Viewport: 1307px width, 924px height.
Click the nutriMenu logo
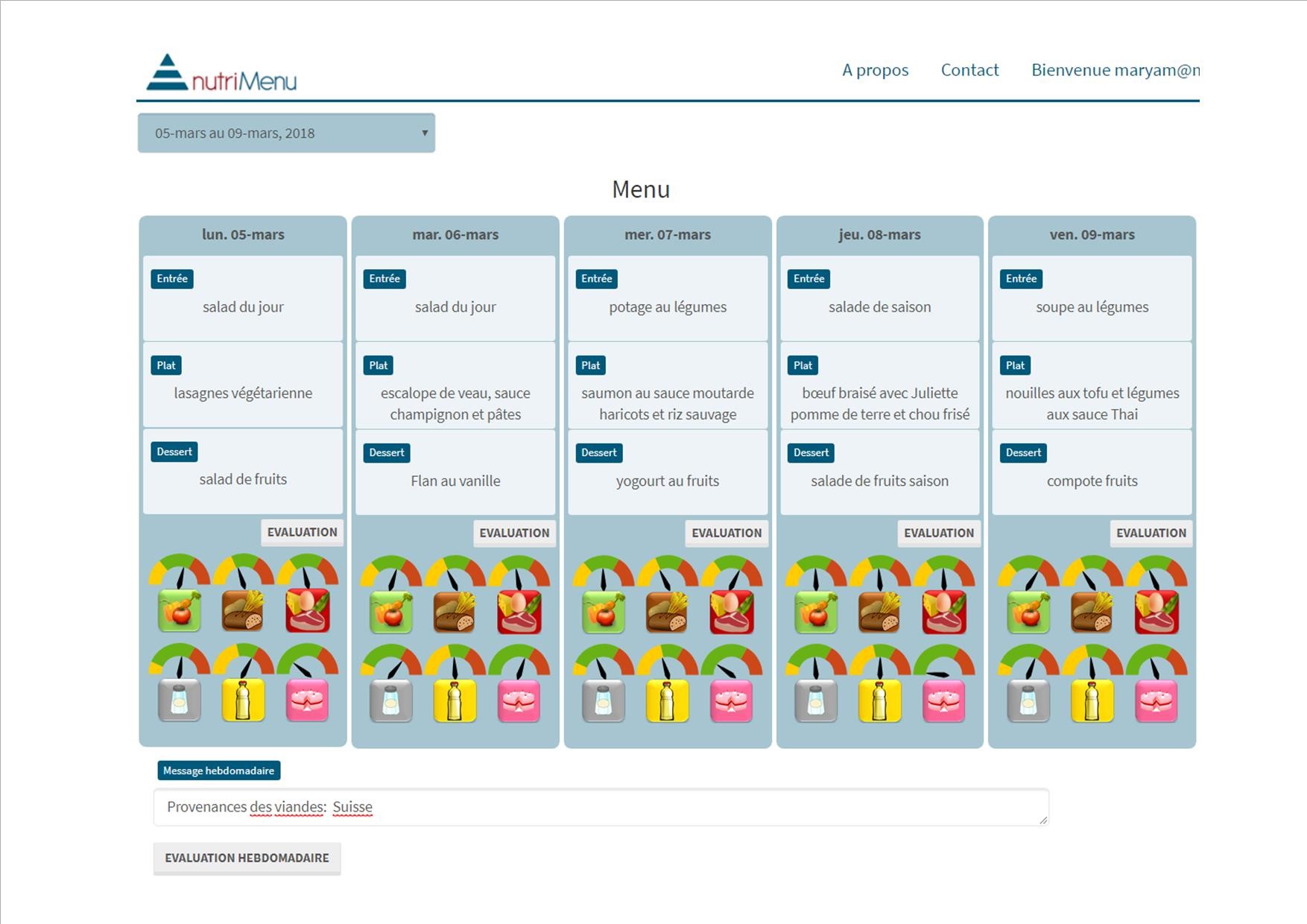pyautogui.click(x=221, y=73)
